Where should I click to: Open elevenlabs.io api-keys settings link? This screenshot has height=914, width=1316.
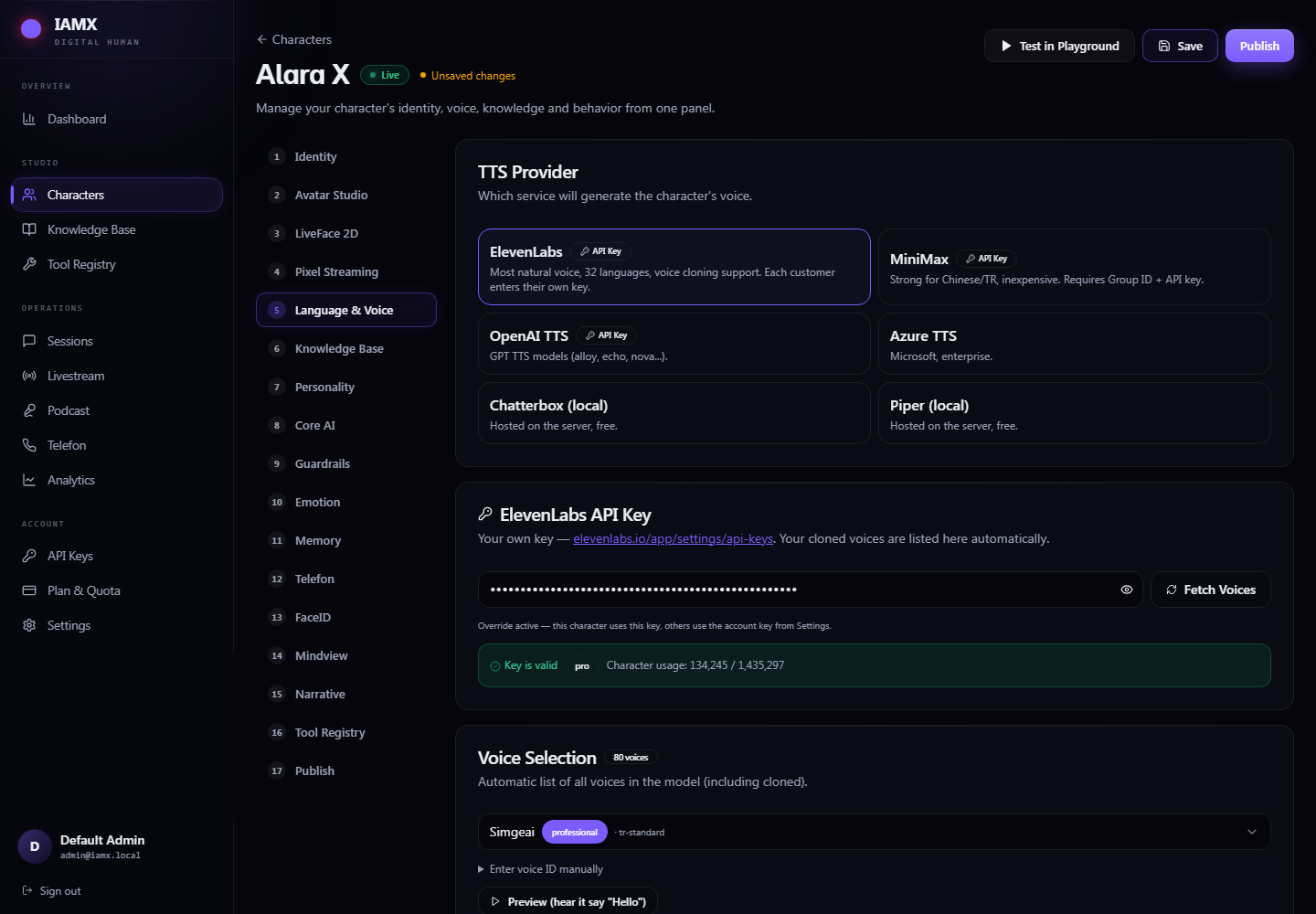coord(673,538)
